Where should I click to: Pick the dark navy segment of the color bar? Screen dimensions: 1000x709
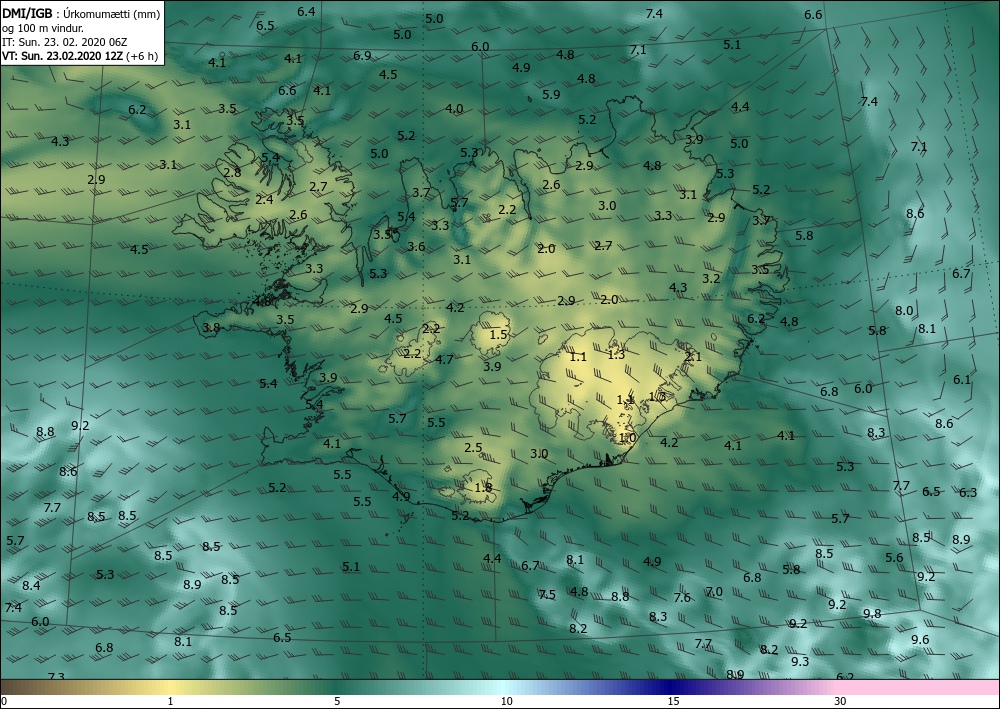tap(670, 687)
